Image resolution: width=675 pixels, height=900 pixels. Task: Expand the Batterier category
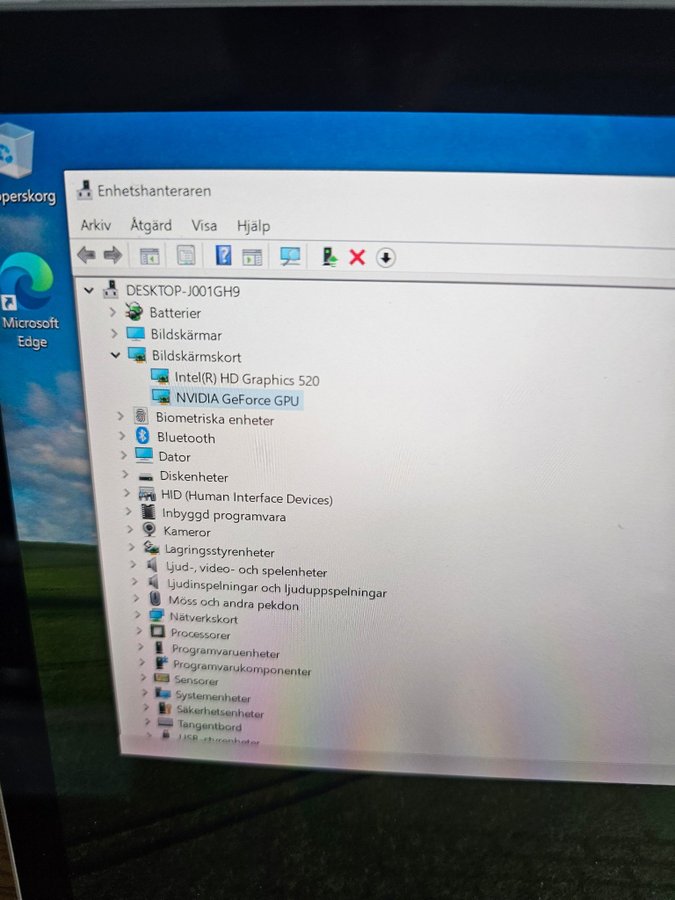point(113,311)
